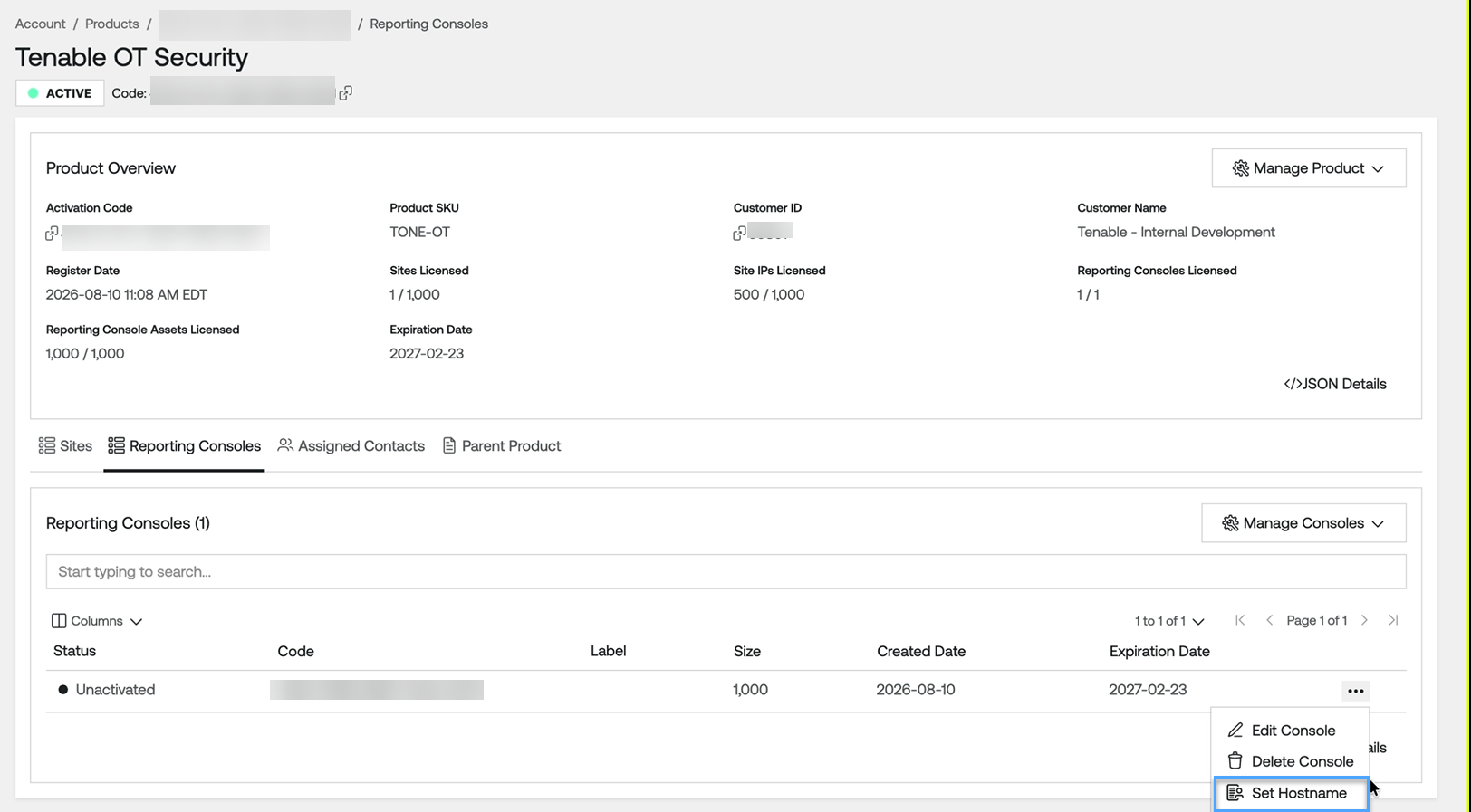Sort by the Status column header
This screenshot has width=1471, height=812.
[x=74, y=651]
